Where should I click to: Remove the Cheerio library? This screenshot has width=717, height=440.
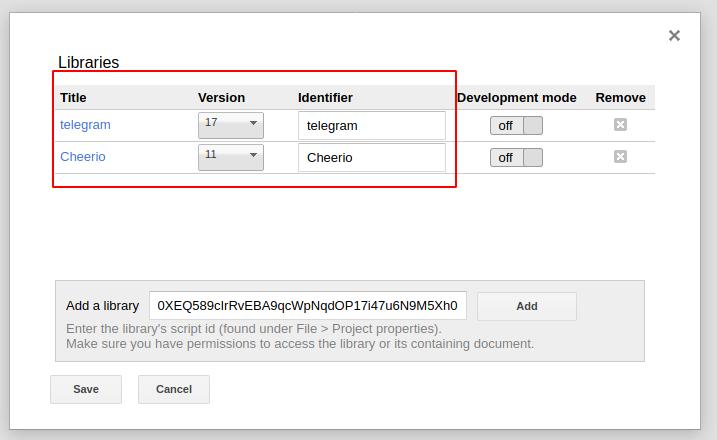tap(620, 157)
